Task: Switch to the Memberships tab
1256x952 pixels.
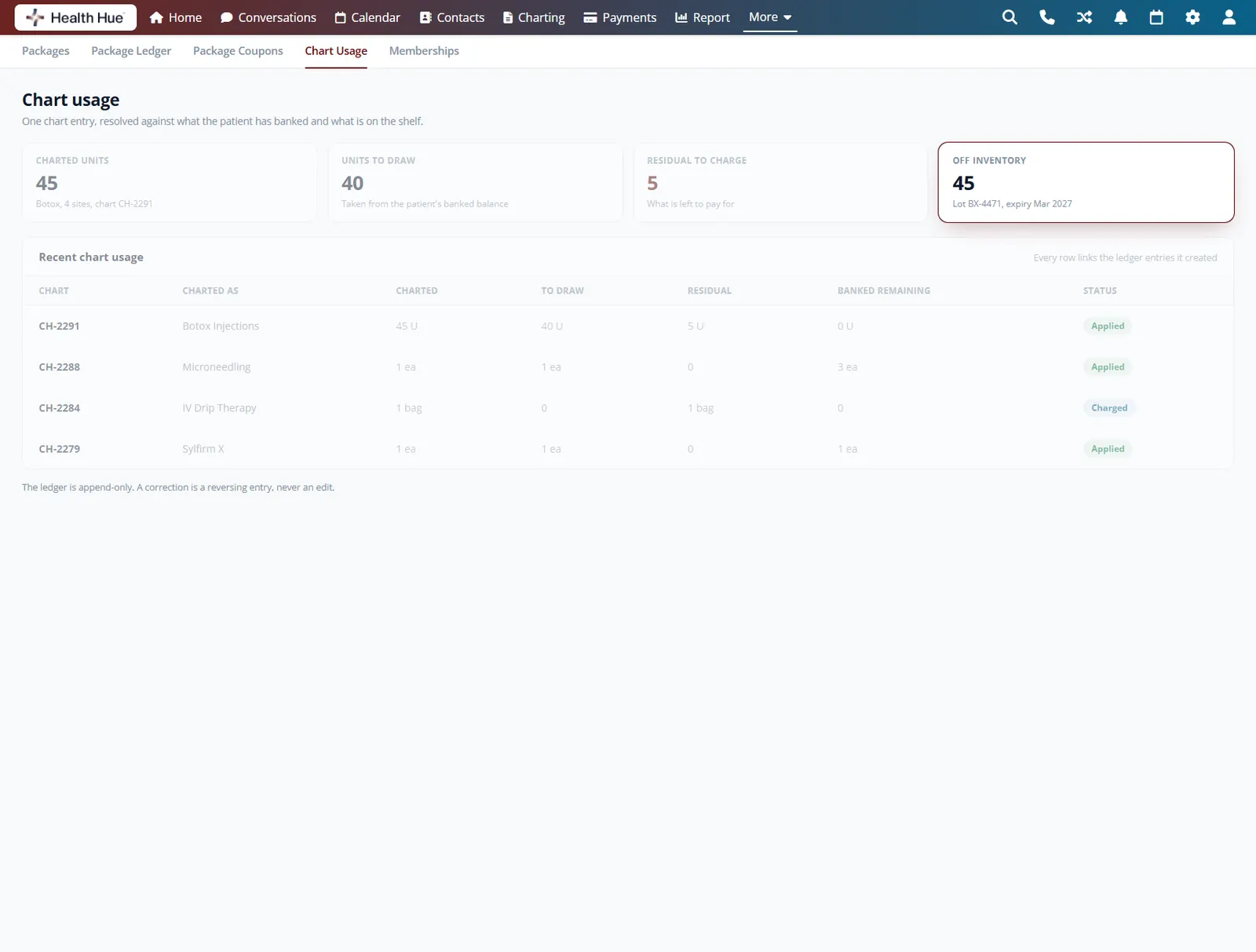Action: pos(424,51)
